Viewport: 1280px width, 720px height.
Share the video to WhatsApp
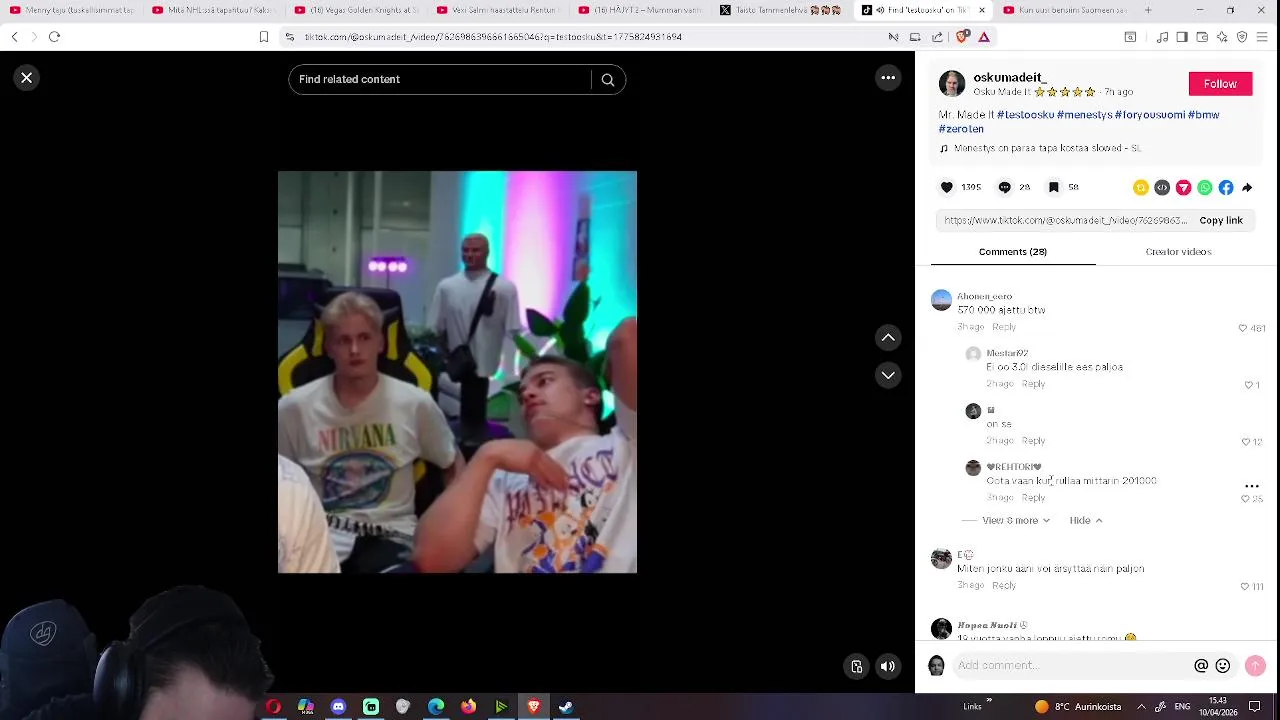(x=1205, y=187)
